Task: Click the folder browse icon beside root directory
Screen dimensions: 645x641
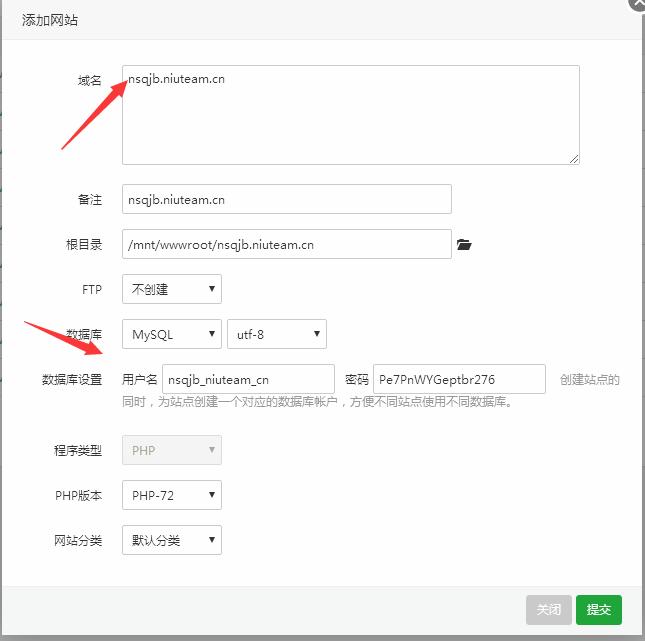Action: [464, 244]
